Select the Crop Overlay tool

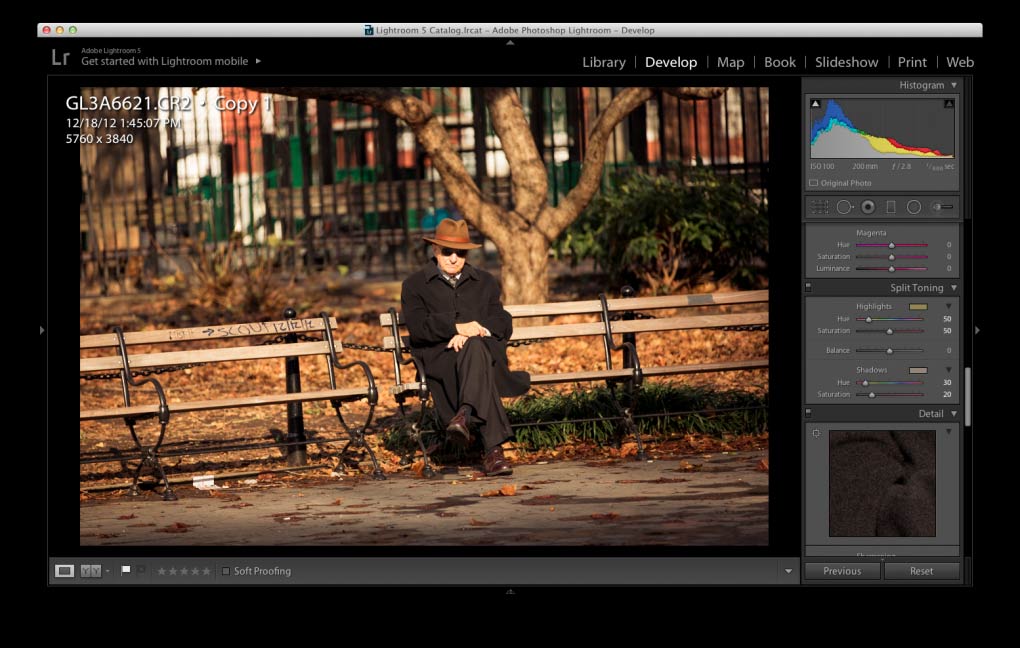tap(818, 207)
